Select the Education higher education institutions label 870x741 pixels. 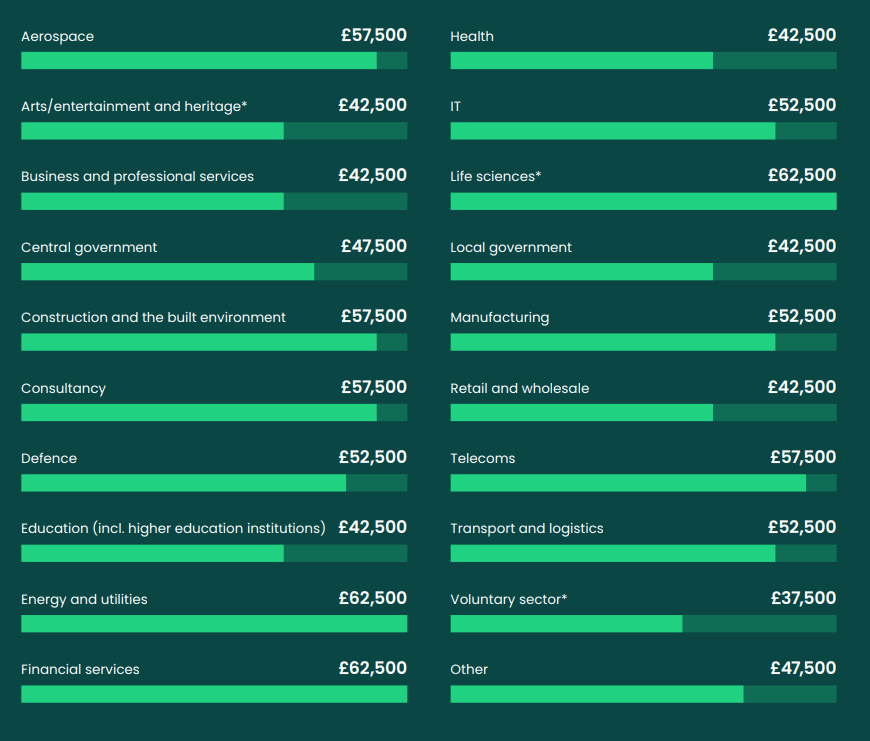point(173,528)
